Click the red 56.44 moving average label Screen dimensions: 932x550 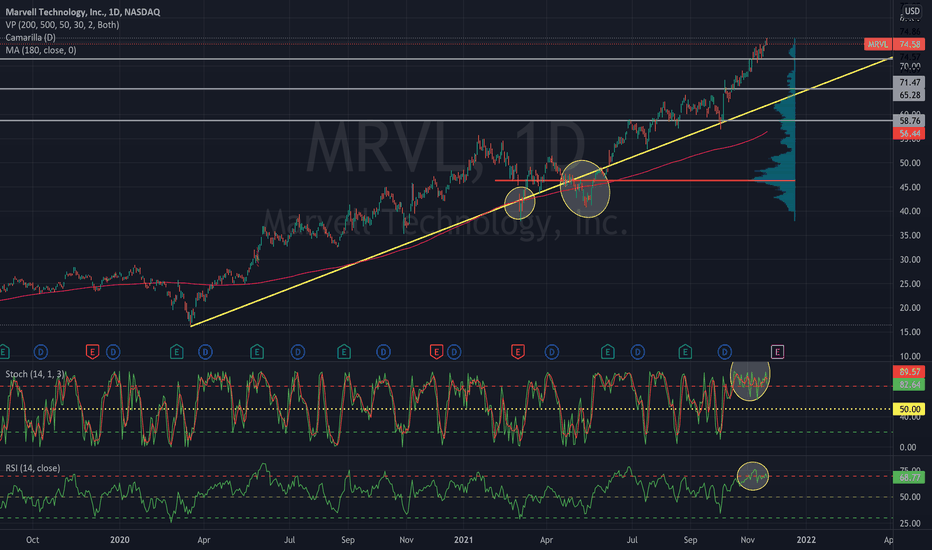[x=909, y=134]
